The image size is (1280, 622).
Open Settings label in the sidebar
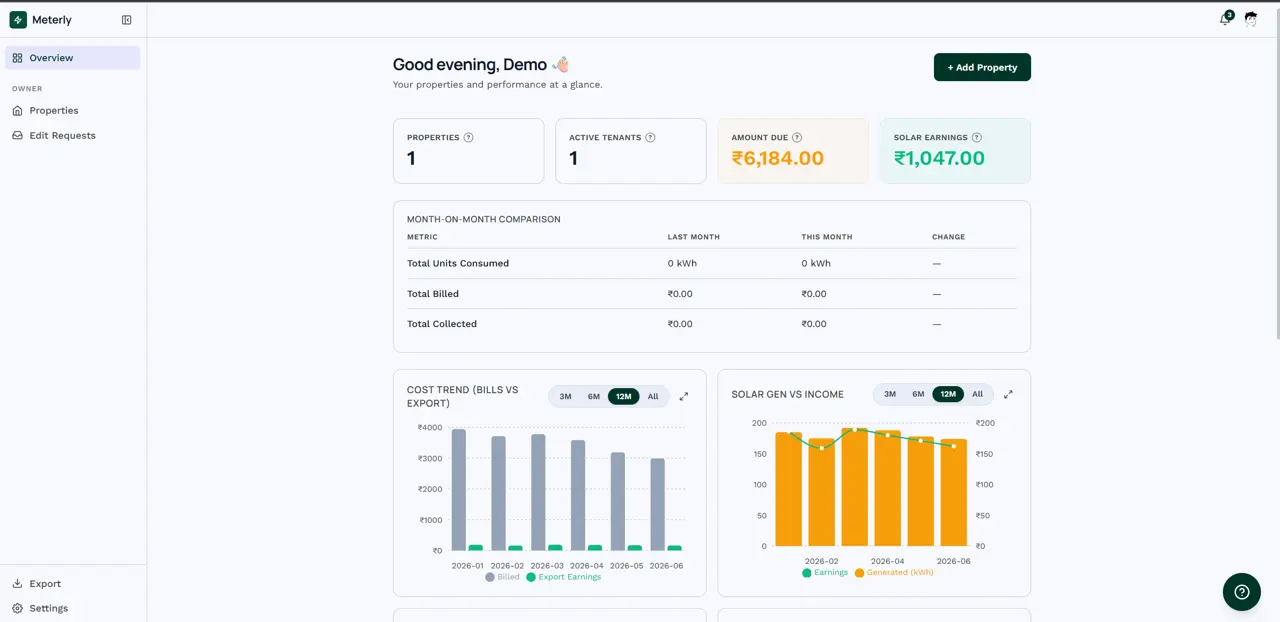coord(49,609)
